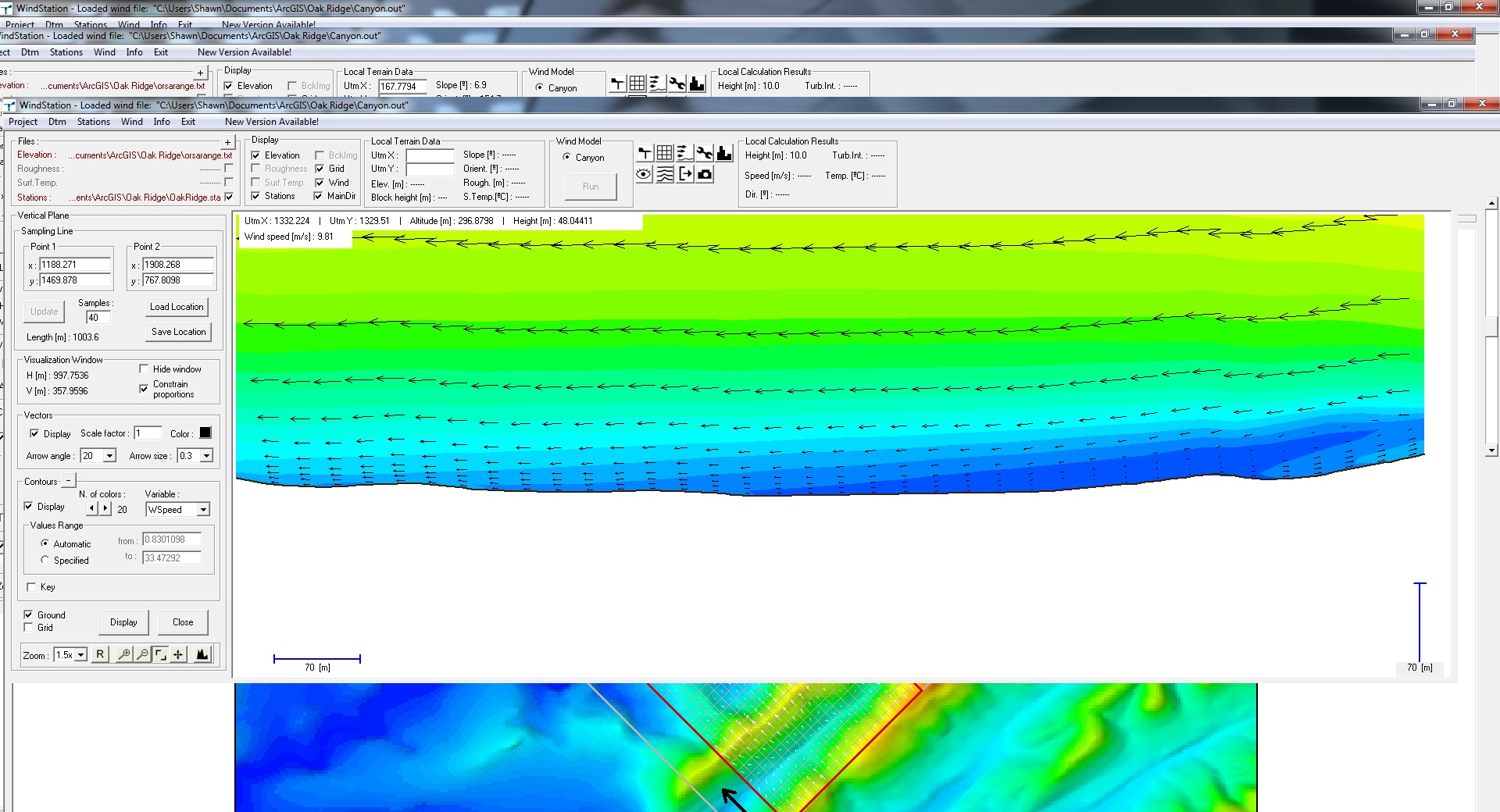The height and width of the screenshot is (812, 1500).
Task: Toggle the Grid display checkbox
Action: pos(320,169)
